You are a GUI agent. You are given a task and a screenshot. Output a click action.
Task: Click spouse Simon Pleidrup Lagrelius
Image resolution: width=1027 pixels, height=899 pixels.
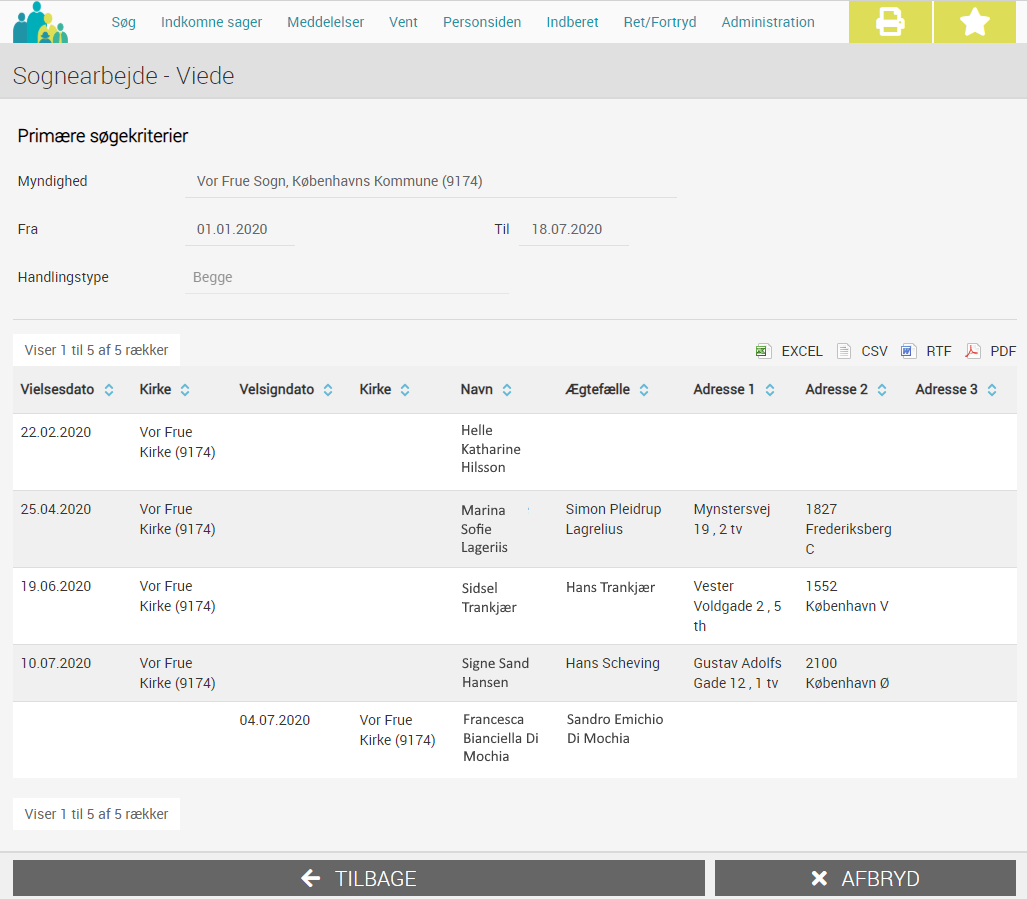point(614,519)
